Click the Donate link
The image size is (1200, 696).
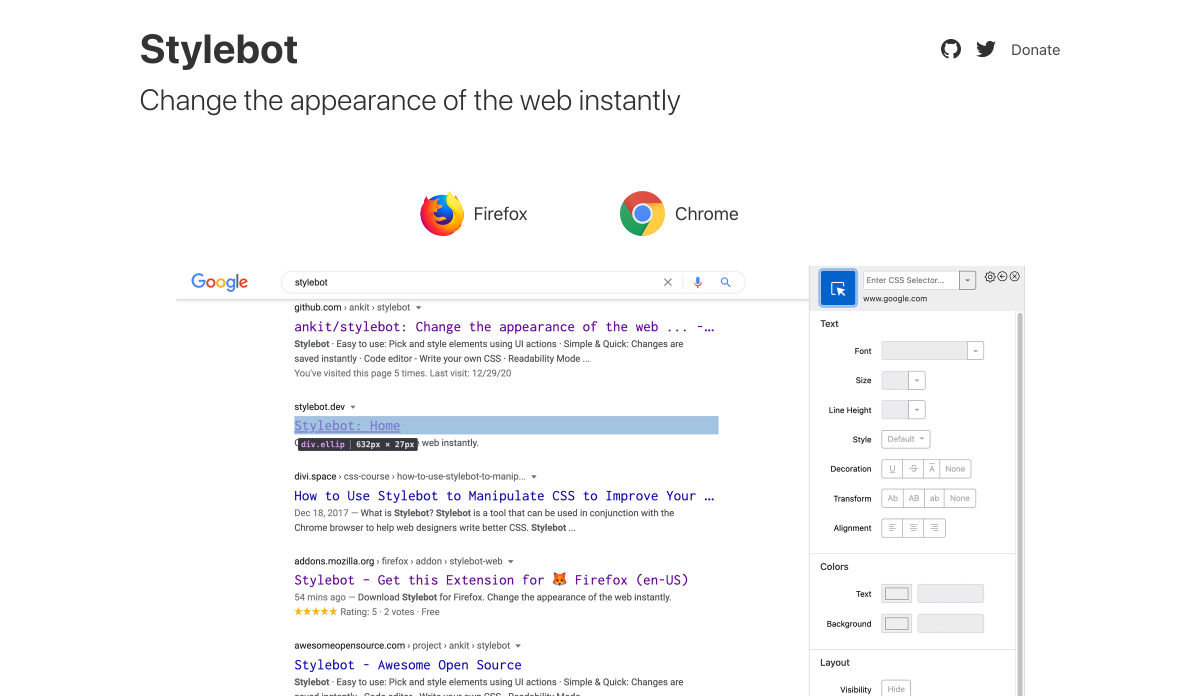tap(1035, 50)
